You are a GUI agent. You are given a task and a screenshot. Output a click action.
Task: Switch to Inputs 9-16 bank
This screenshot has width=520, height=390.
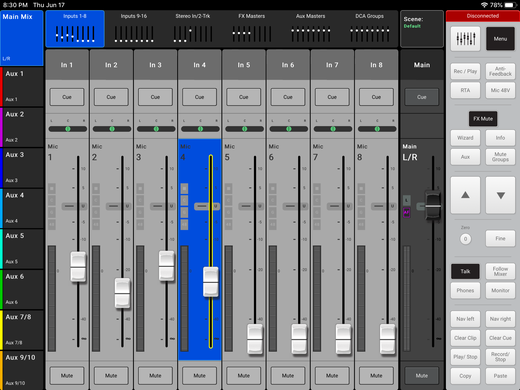coord(134,29)
